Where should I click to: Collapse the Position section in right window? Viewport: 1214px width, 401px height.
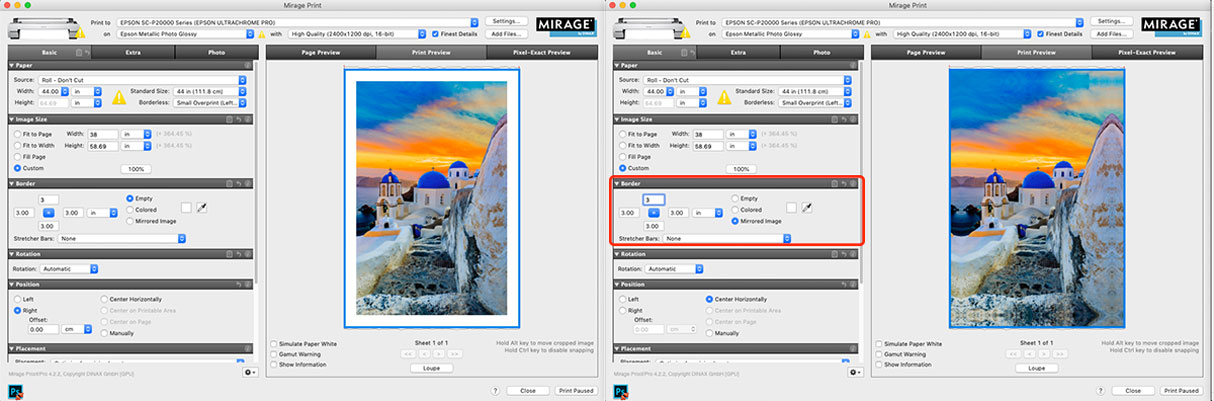(x=616, y=285)
